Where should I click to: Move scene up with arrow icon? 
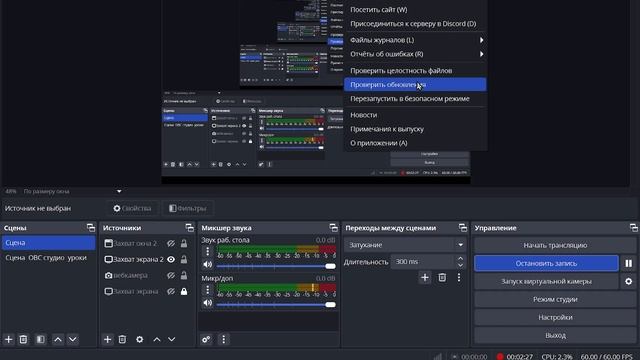tap(58, 339)
